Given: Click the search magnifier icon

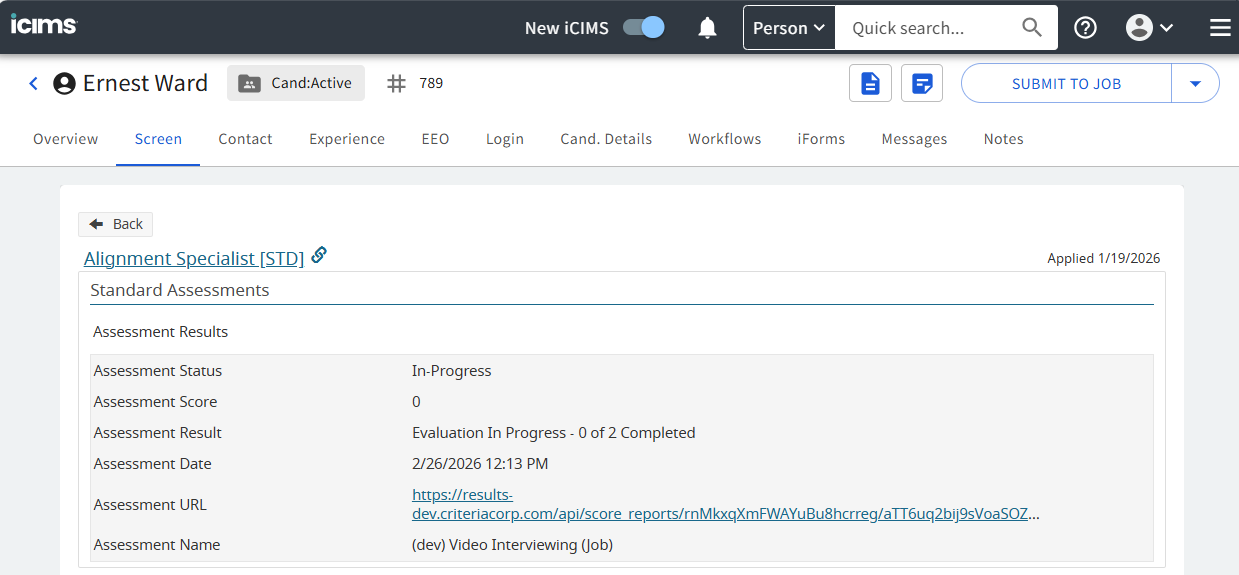Looking at the screenshot, I should 1032,28.
